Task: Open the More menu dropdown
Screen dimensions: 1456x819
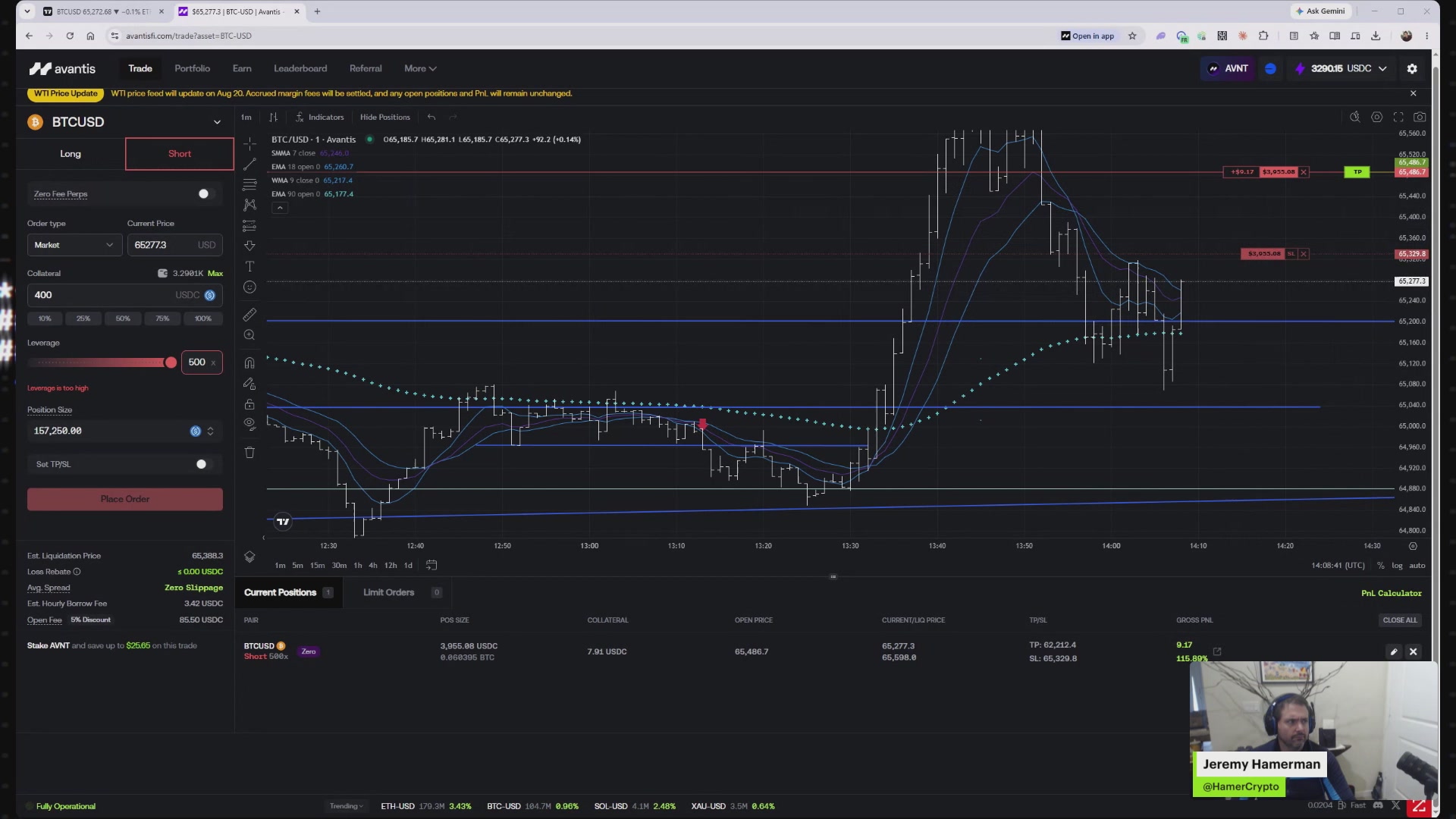Action: [420, 68]
